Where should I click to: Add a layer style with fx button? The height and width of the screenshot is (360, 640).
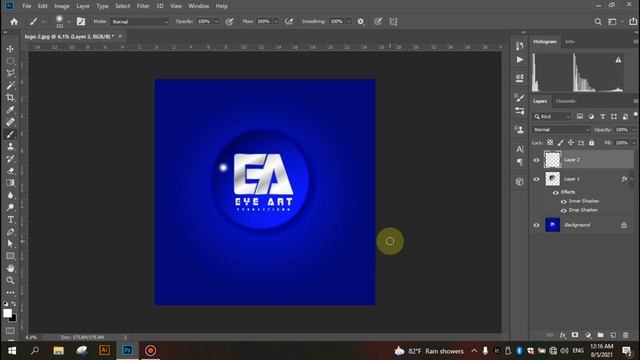(563, 335)
